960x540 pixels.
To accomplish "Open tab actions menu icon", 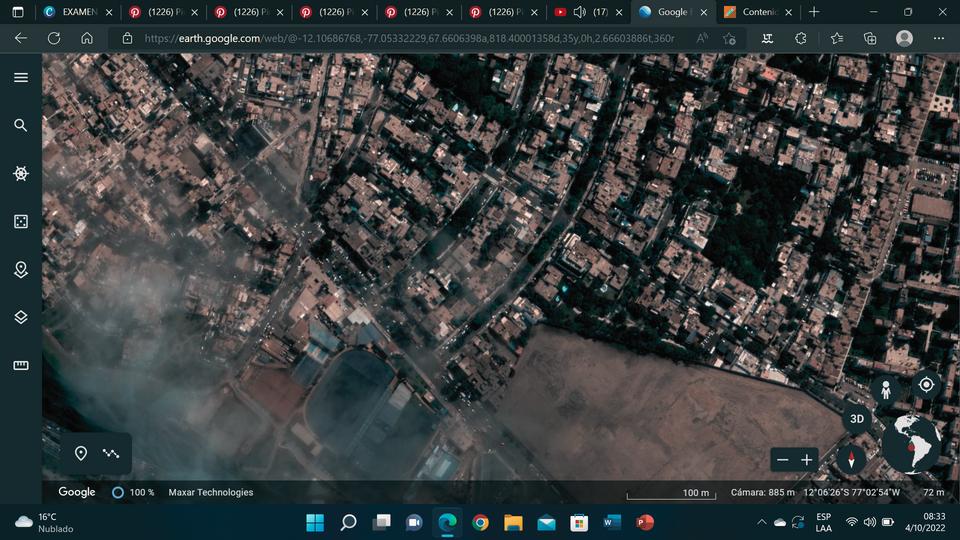I will click(x=18, y=12).
